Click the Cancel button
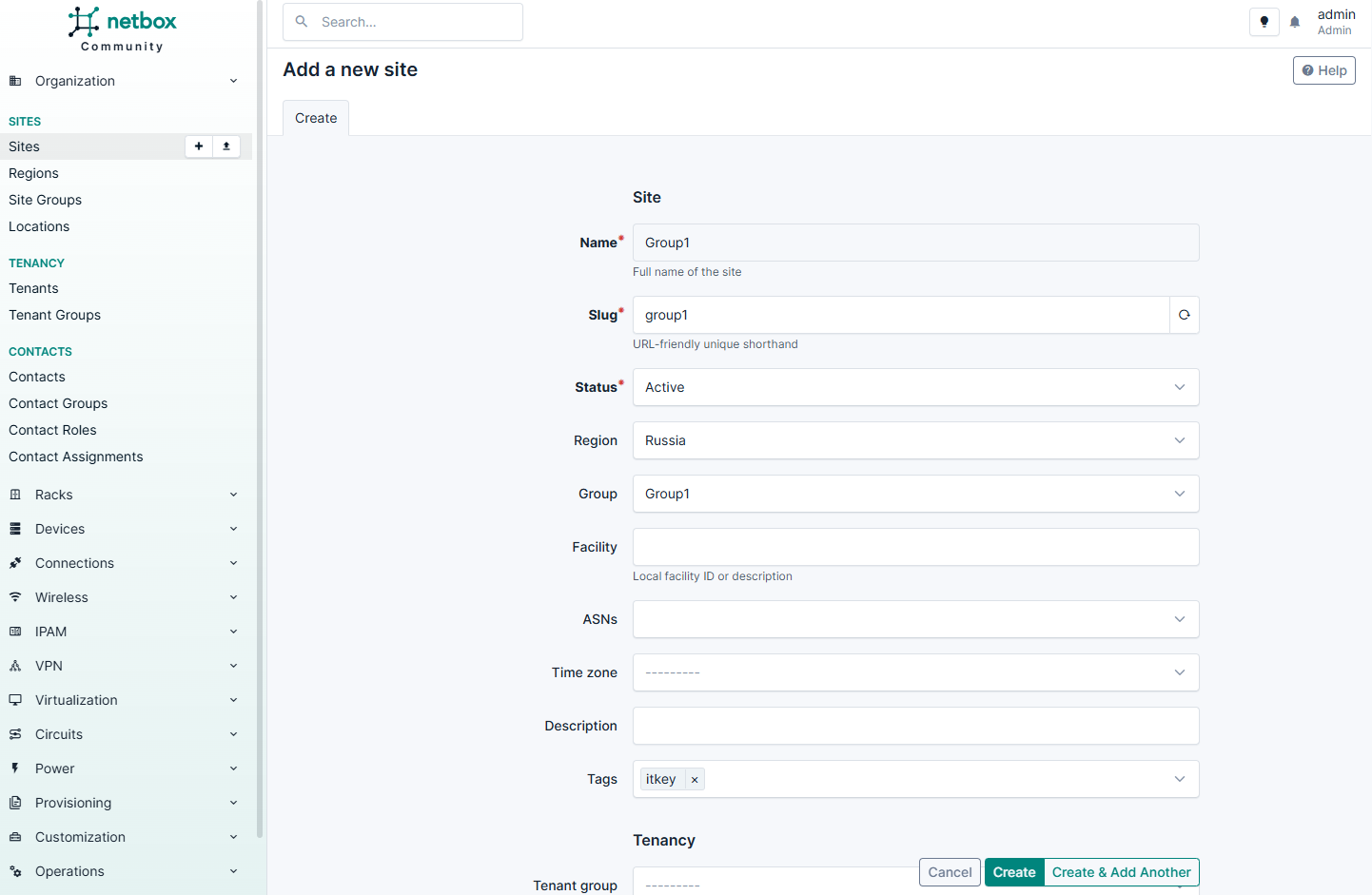 coord(949,872)
